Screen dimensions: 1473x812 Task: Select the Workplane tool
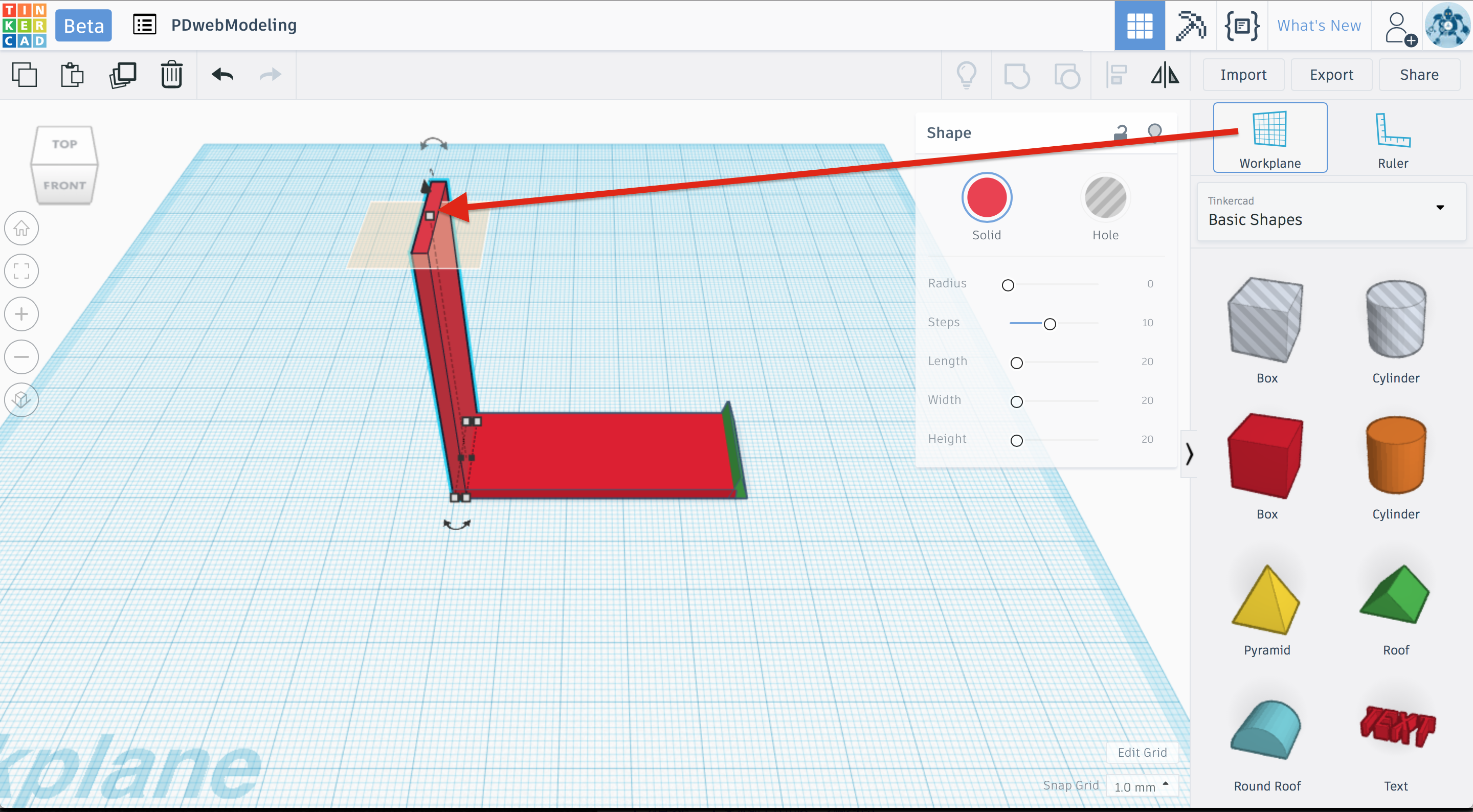click(1269, 138)
